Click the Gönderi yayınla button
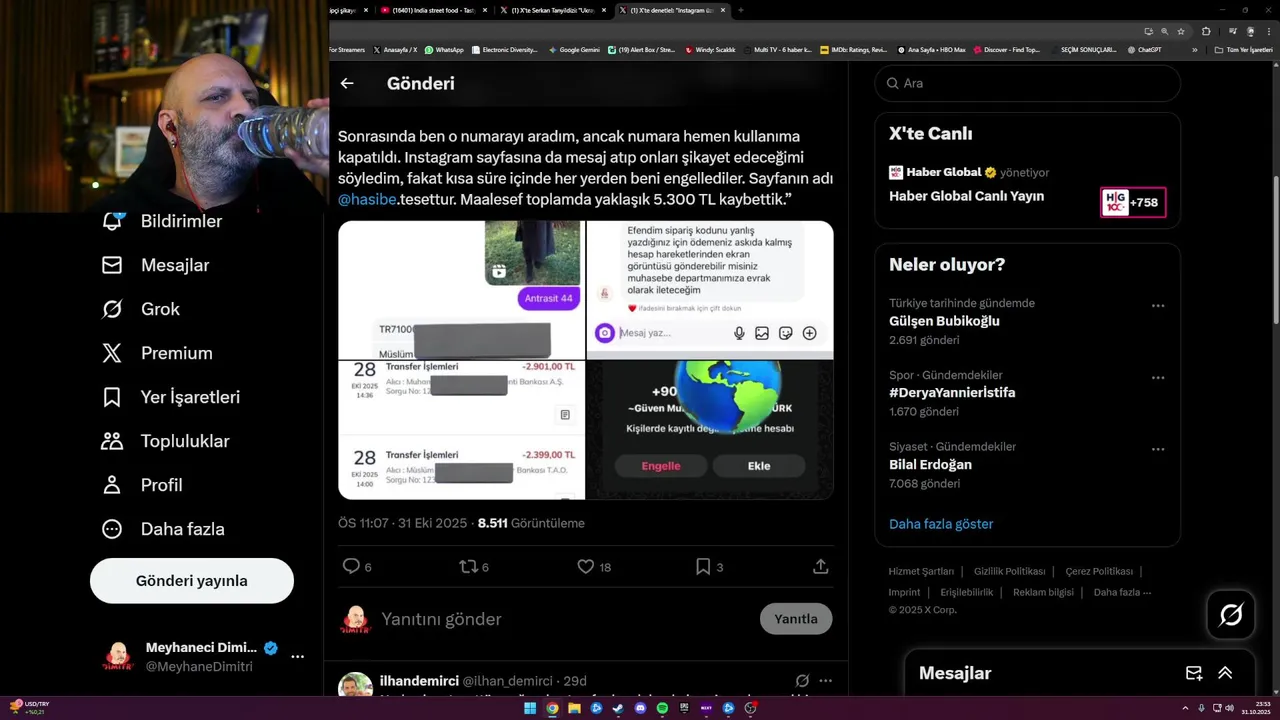 [192, 581]
